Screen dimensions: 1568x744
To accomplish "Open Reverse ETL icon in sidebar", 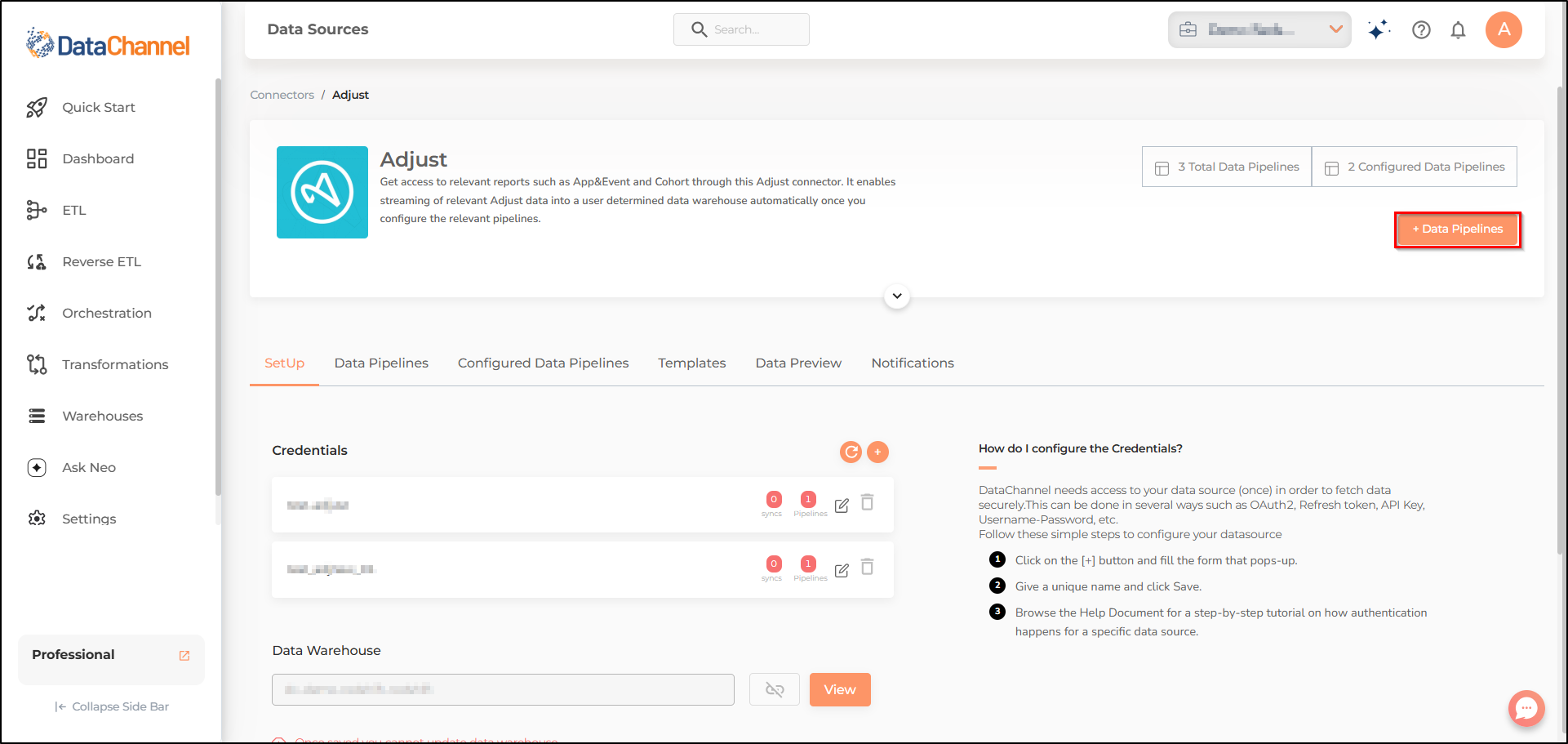I will click(x=37, y=261).
